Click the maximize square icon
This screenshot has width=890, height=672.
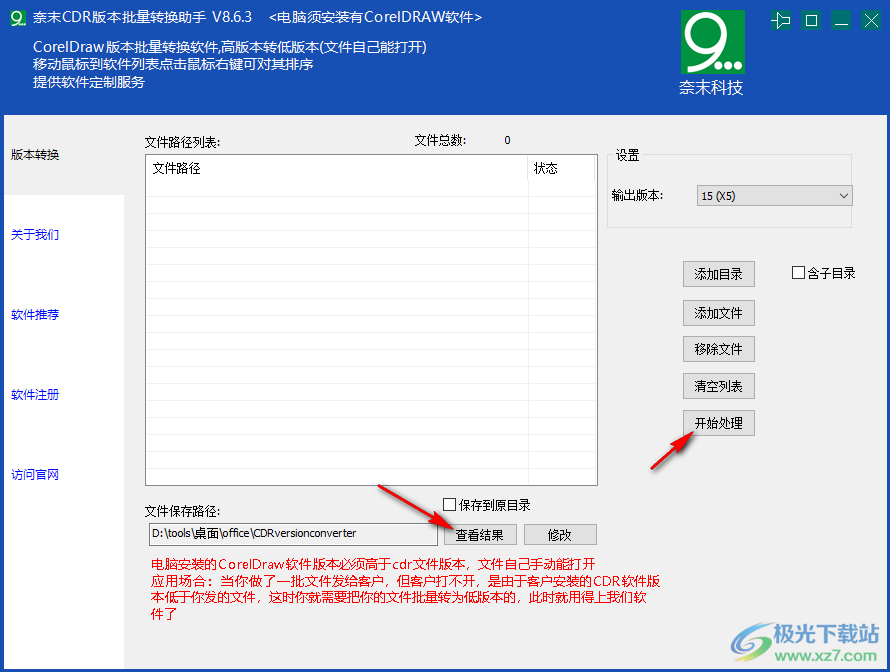point(811,19)
